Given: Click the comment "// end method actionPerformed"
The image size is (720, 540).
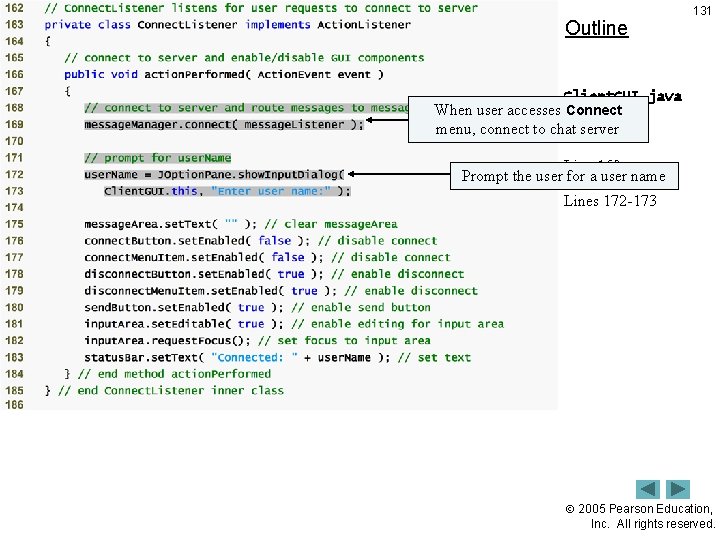Looking at the screenshot, I should (174, 374).
